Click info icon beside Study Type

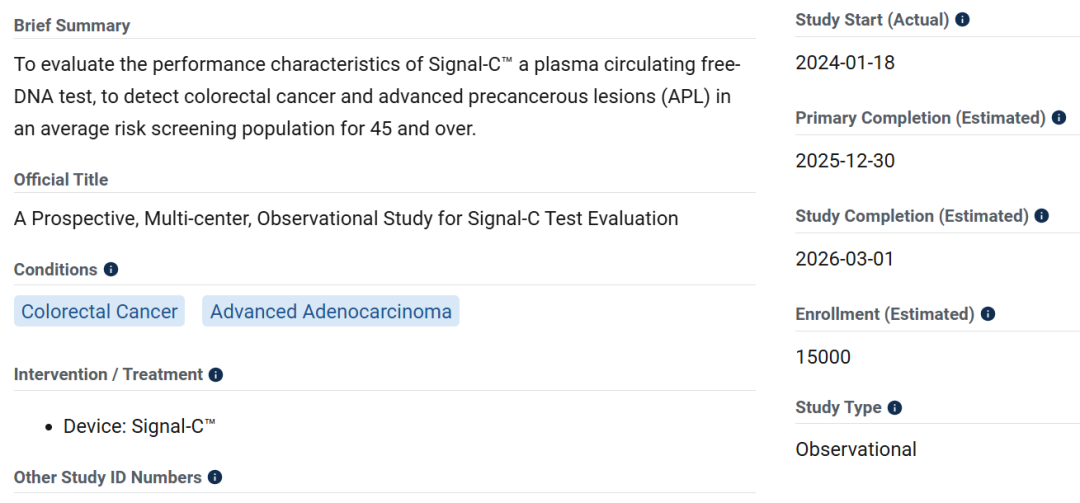(895, 408)
